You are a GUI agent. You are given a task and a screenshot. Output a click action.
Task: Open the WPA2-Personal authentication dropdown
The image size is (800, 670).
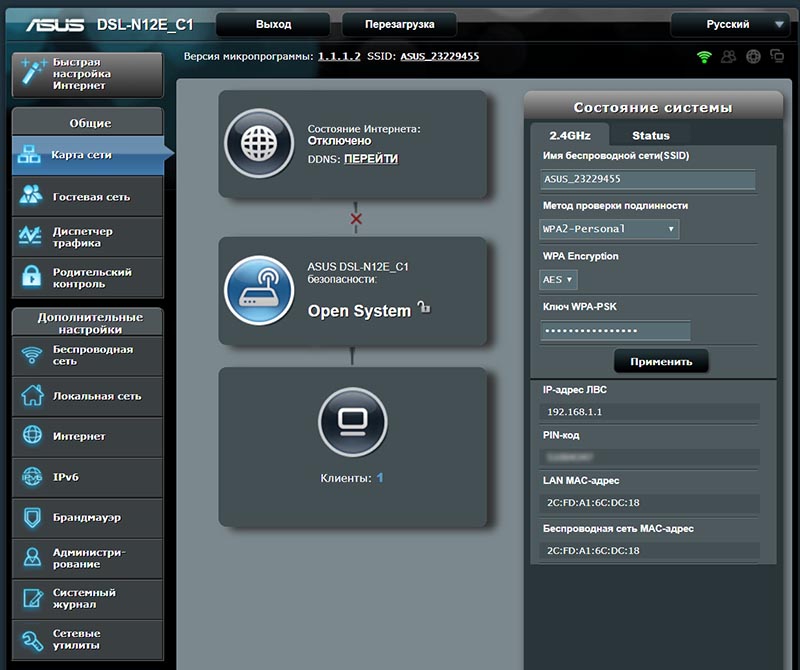pos(609,229)
